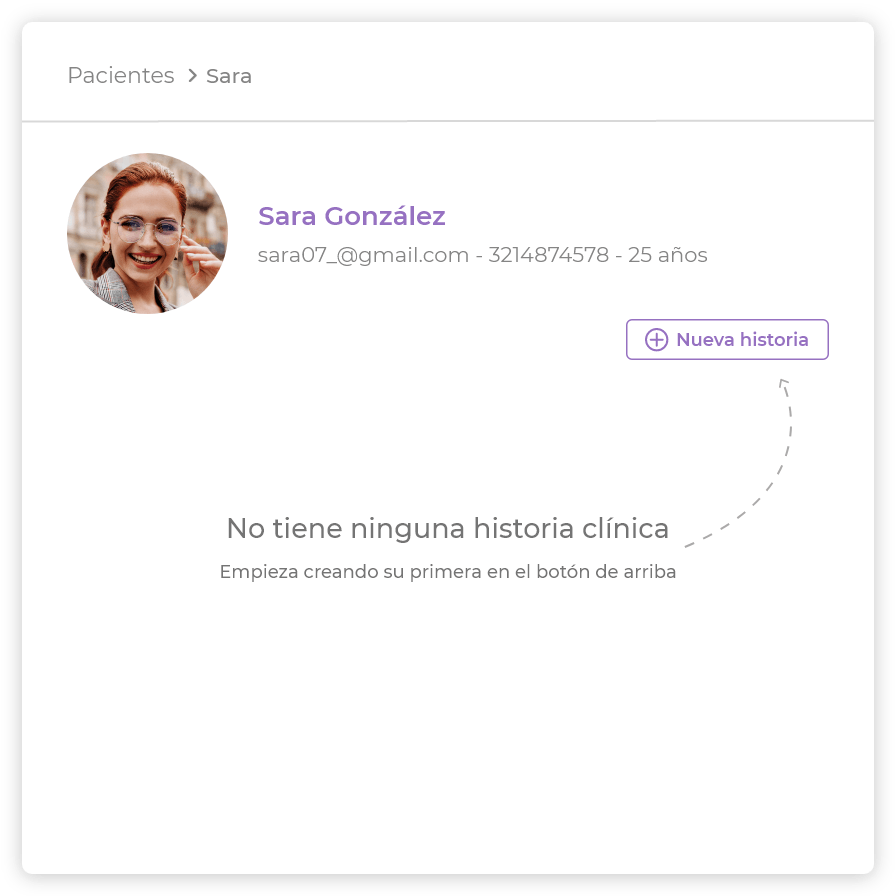Viewport: 896px width, 896px height.
Task: Create a Nueva historia record
Action: (727, 339)
